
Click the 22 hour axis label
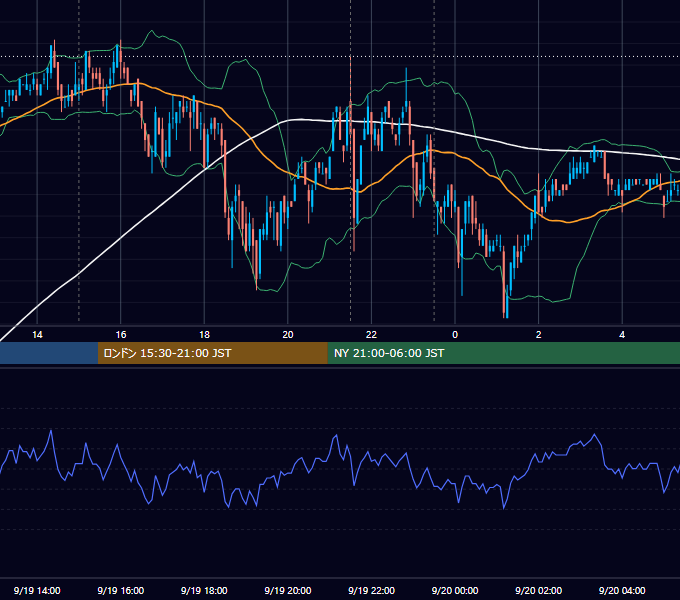point(371,335)
